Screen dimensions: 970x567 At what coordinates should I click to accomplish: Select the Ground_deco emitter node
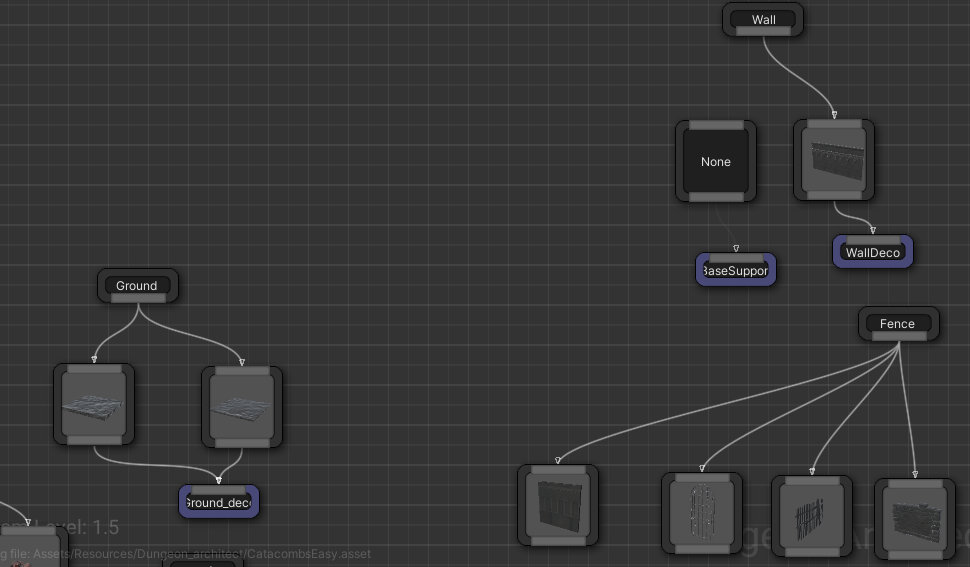219,504
